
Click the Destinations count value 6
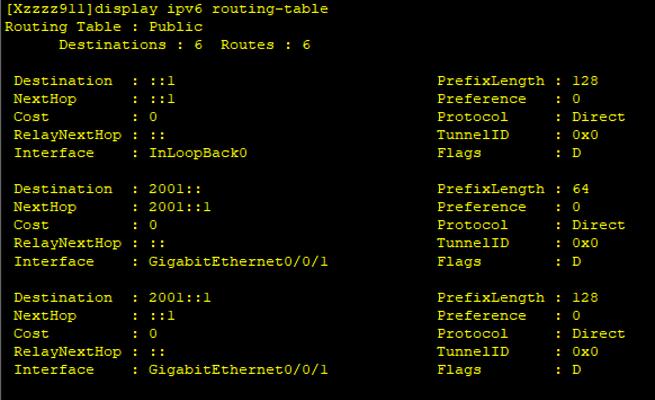198,45
